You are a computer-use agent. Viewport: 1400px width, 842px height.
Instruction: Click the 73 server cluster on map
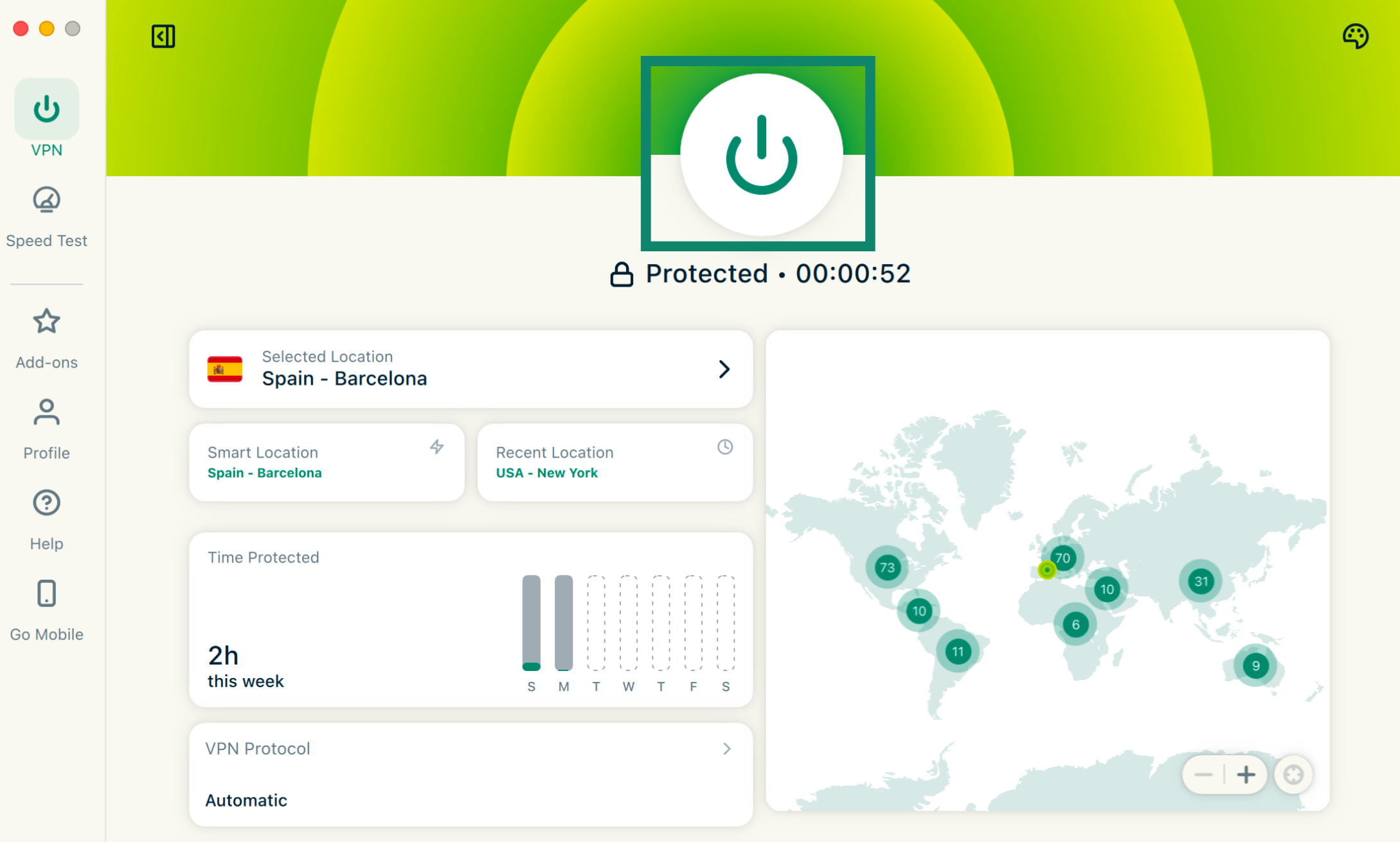coord(887,568)
